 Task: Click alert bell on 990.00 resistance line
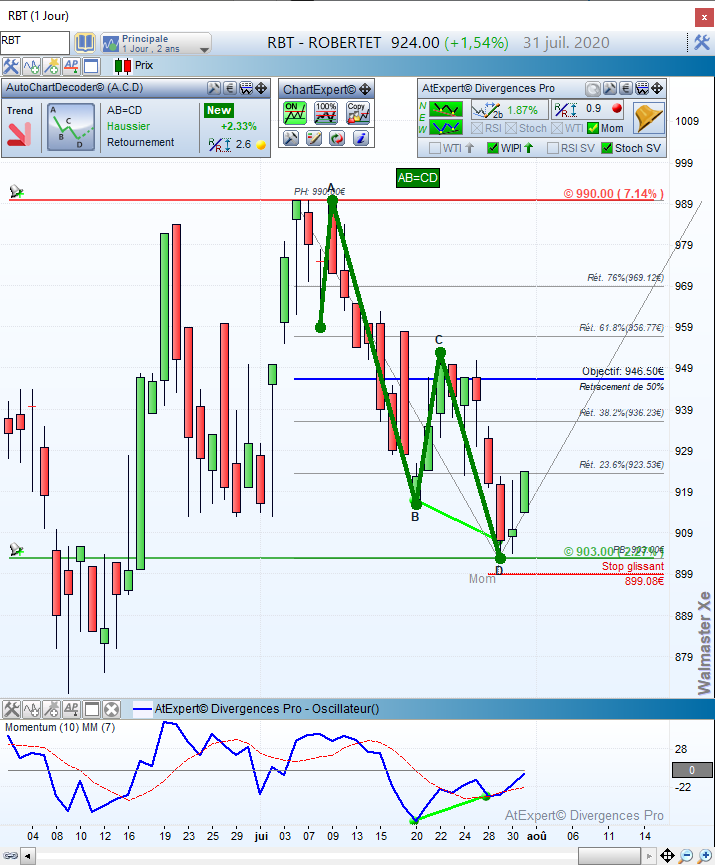click(x=16, y=191)
